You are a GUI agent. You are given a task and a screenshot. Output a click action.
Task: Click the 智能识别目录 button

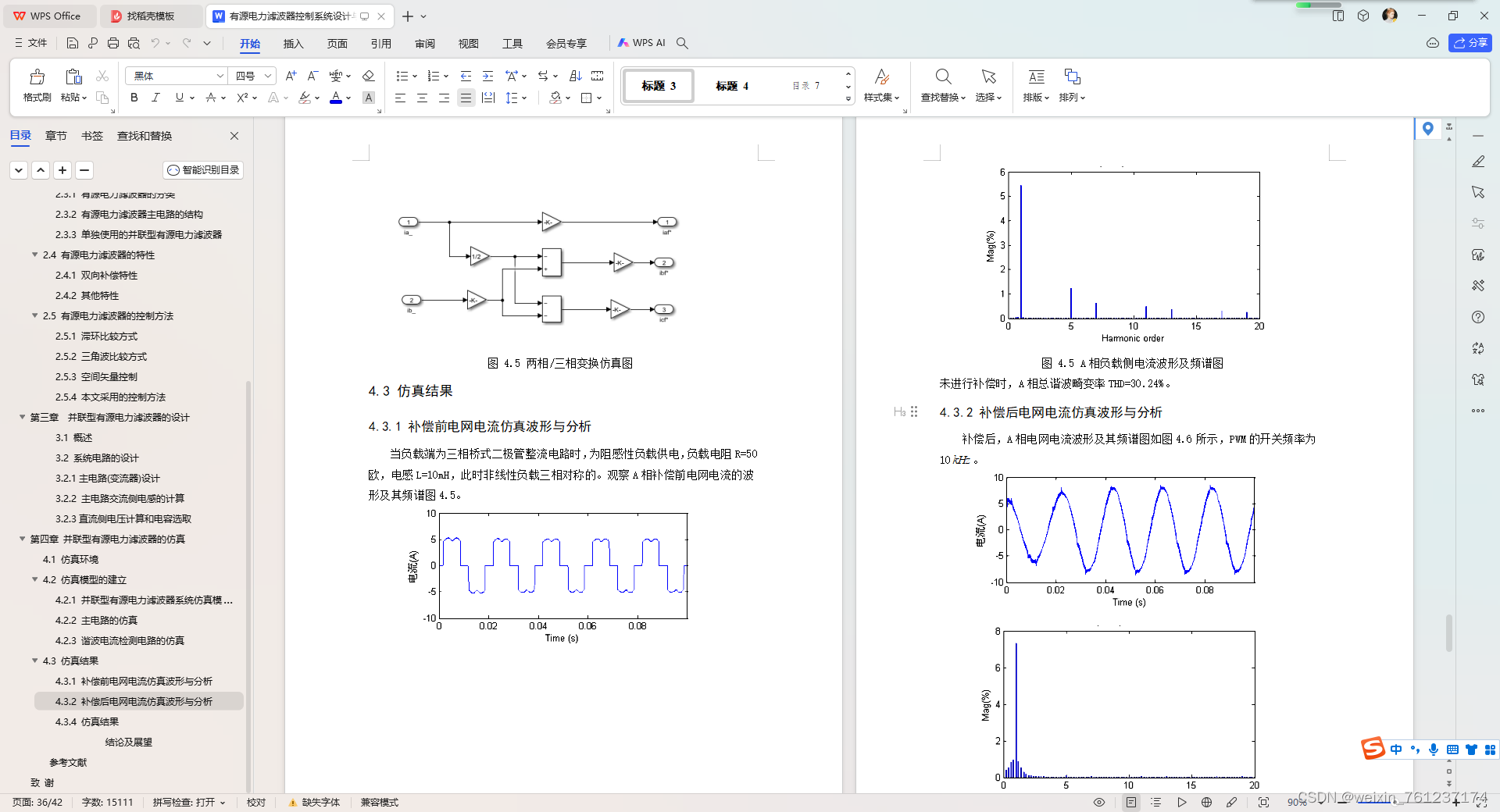[x=202, y=170]
